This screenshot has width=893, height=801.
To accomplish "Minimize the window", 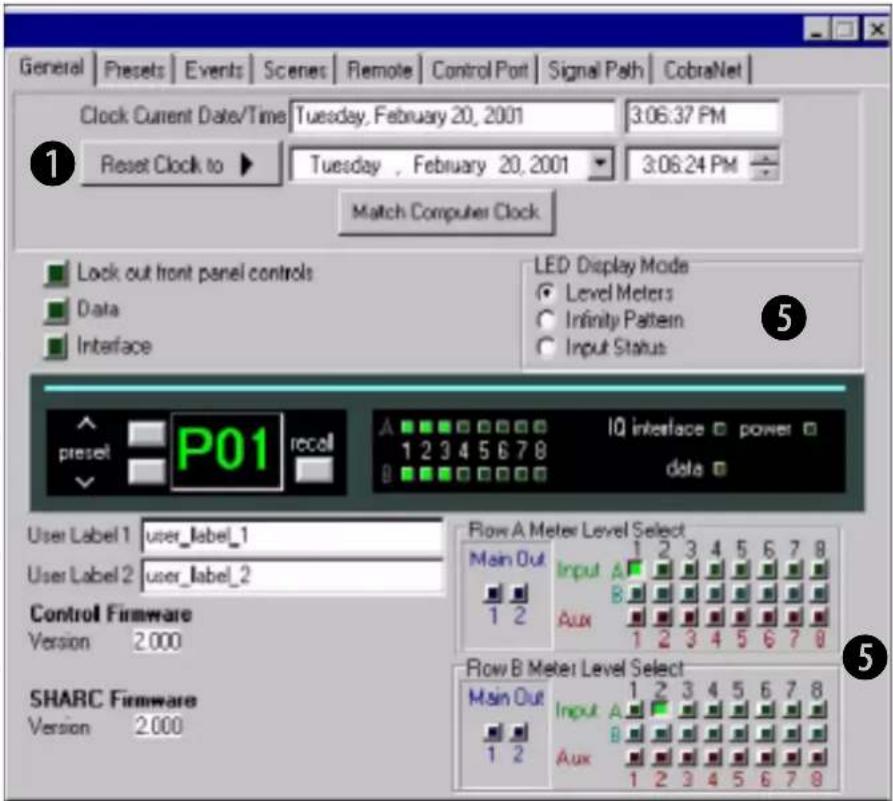I will click(x=816, y=28).
